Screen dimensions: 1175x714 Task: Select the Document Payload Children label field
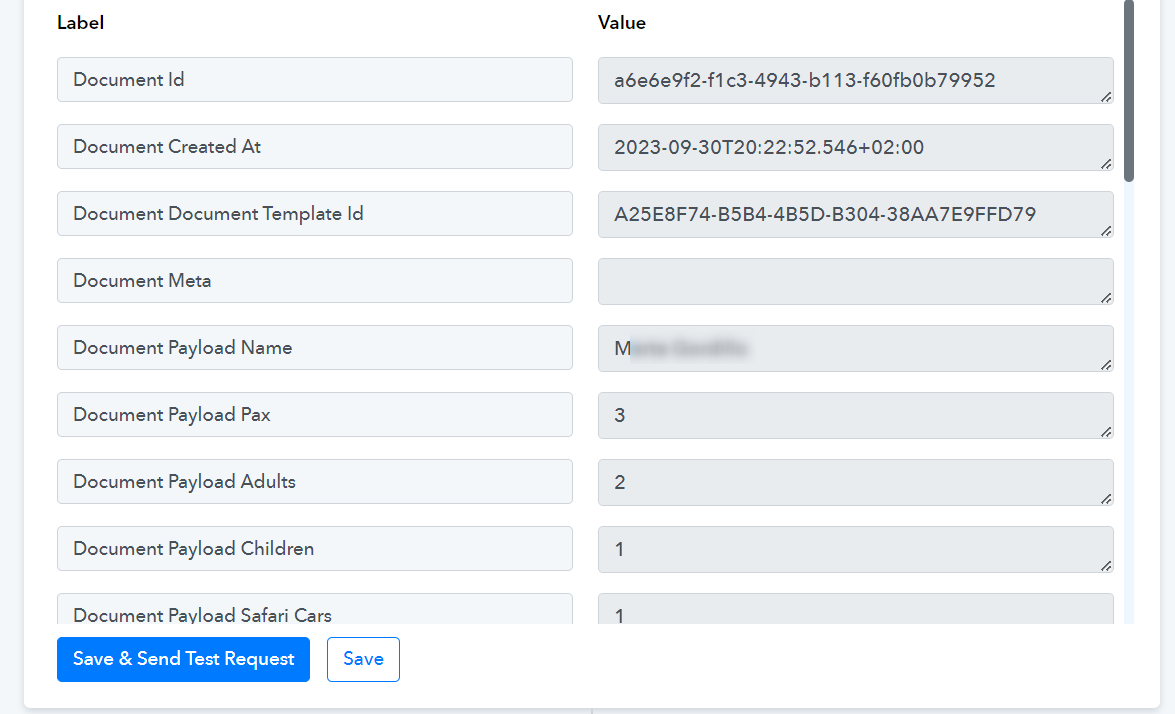pyautogui.click(x=315, y=548)
